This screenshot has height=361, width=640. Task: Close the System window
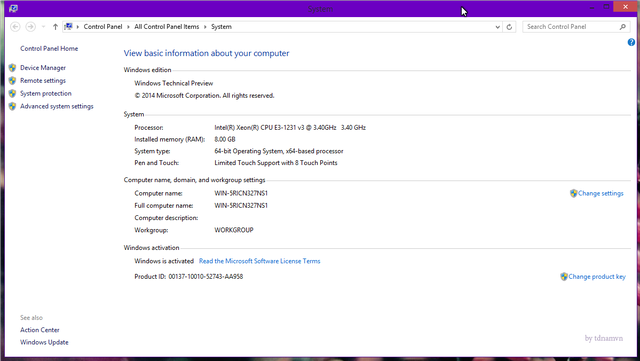[x=625, y=7]
